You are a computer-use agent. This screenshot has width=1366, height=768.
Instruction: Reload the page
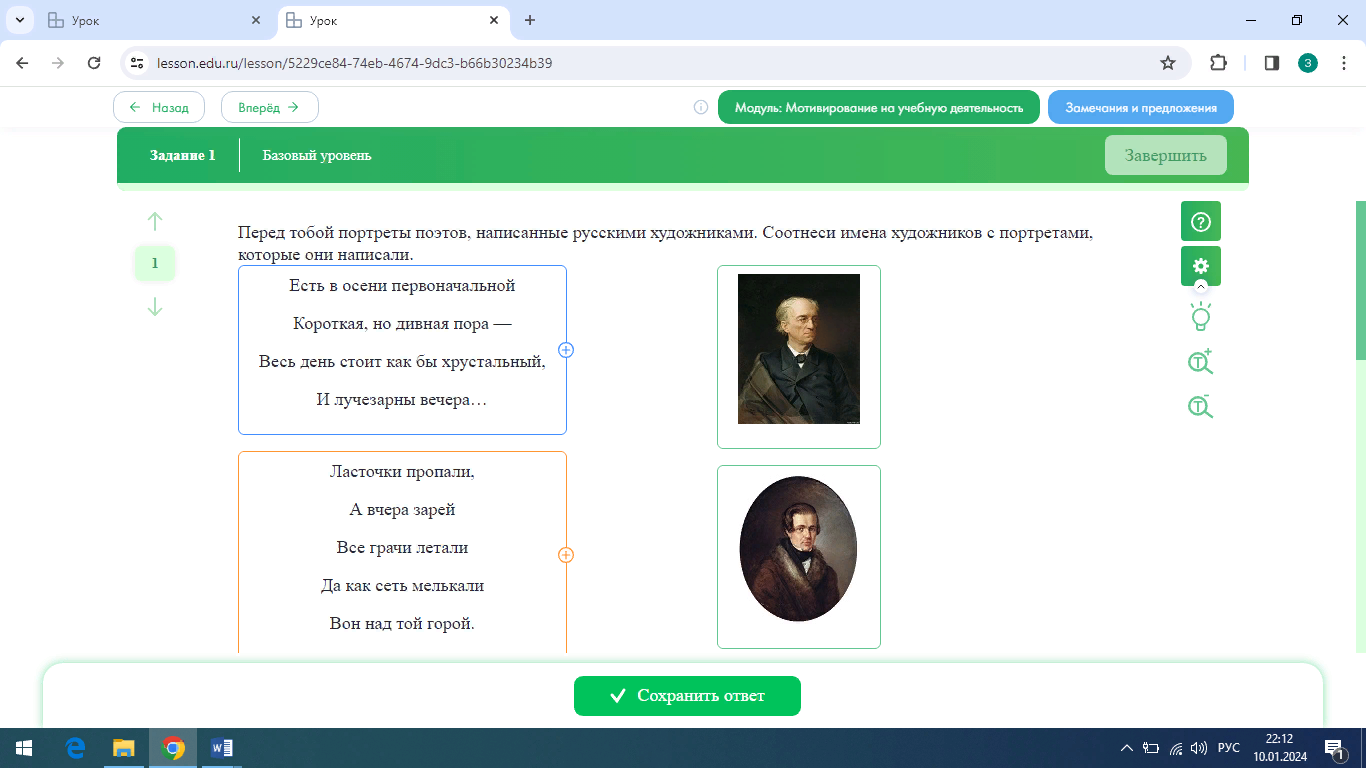click(x=94, y=63)
